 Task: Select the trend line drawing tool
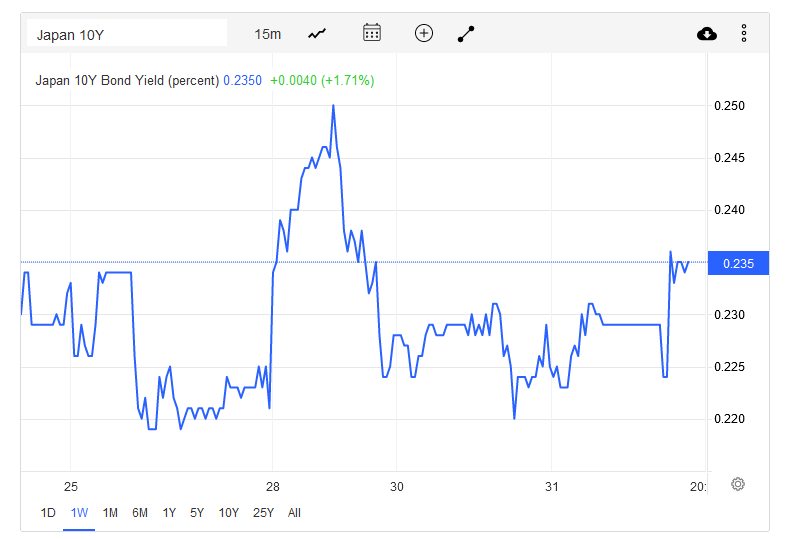466,34
